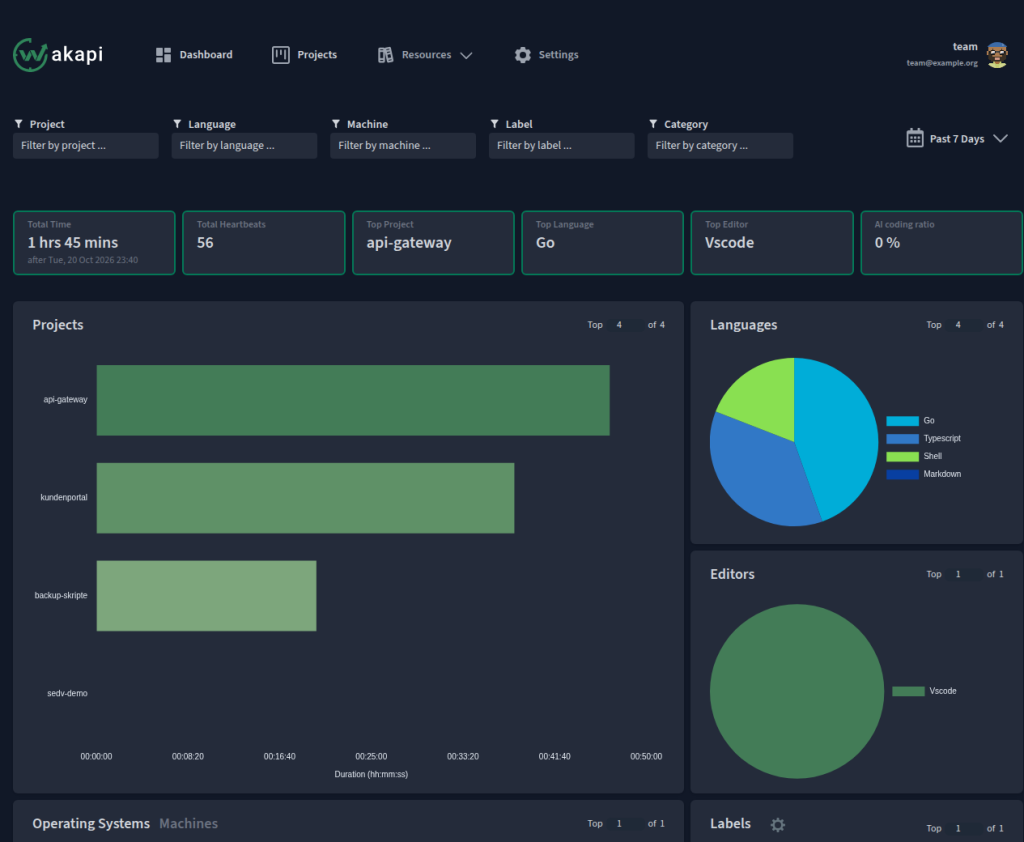
Task: Toggle the Shell legend swatch
Action: [x=903, y=456]
